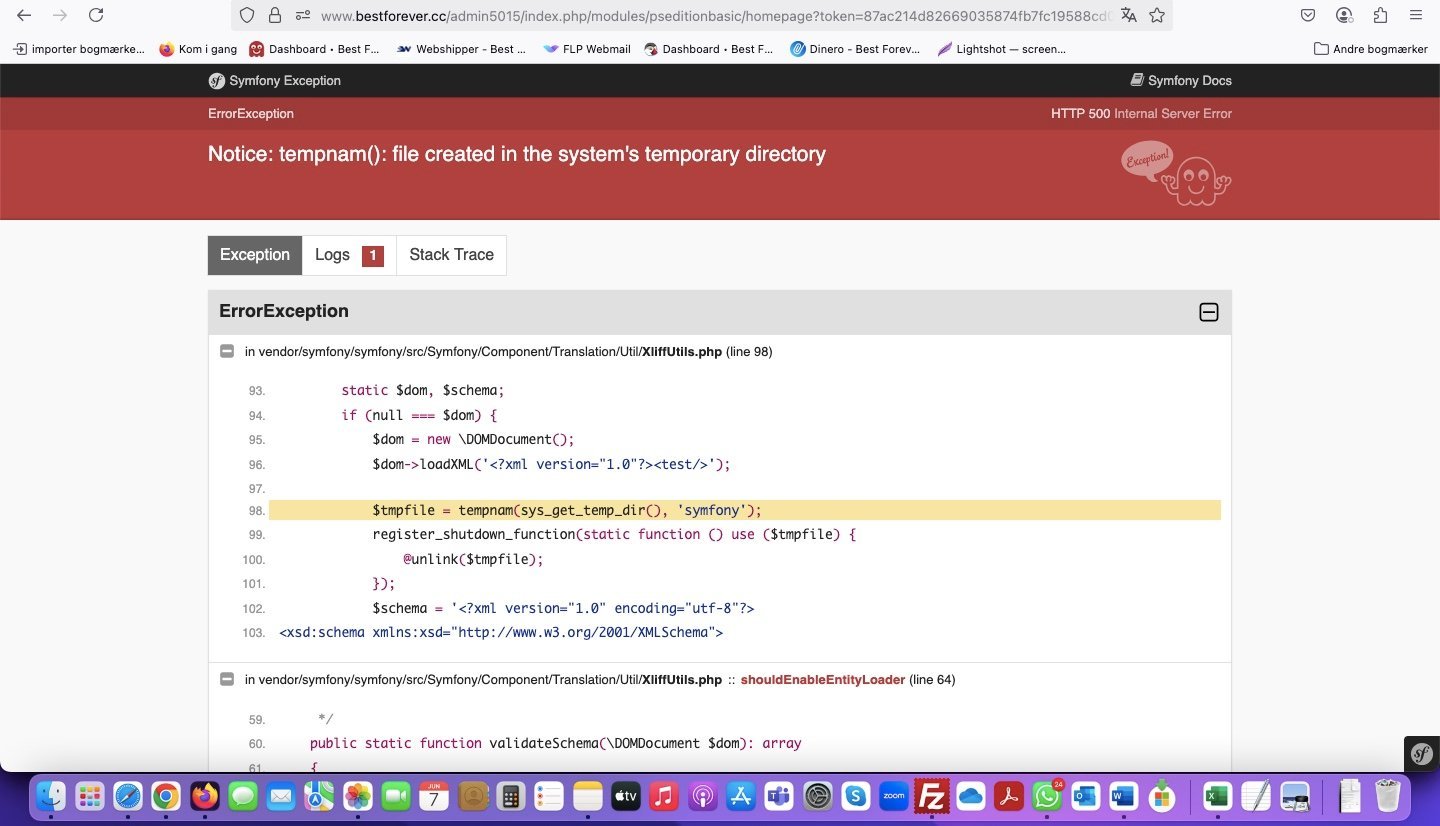
Task: Open the App Store from the dock
Action: 741,797
